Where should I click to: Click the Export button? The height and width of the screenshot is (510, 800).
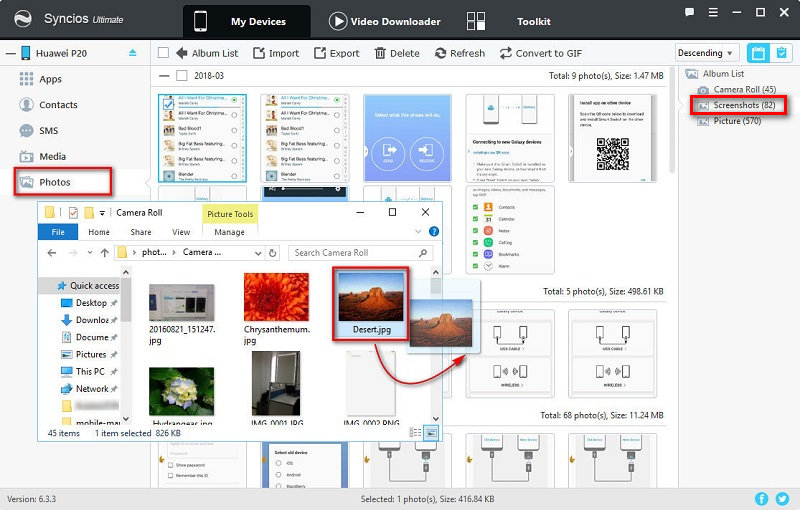337,53
